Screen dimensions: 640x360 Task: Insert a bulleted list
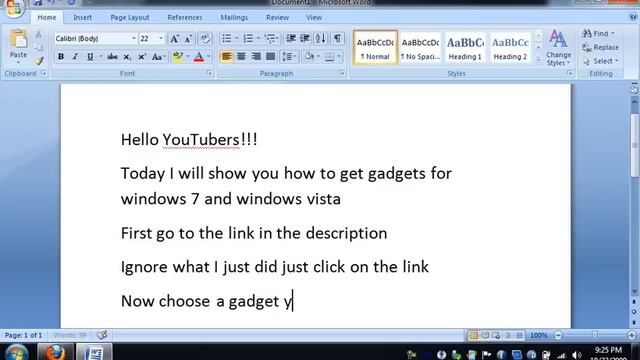point(227,38)
